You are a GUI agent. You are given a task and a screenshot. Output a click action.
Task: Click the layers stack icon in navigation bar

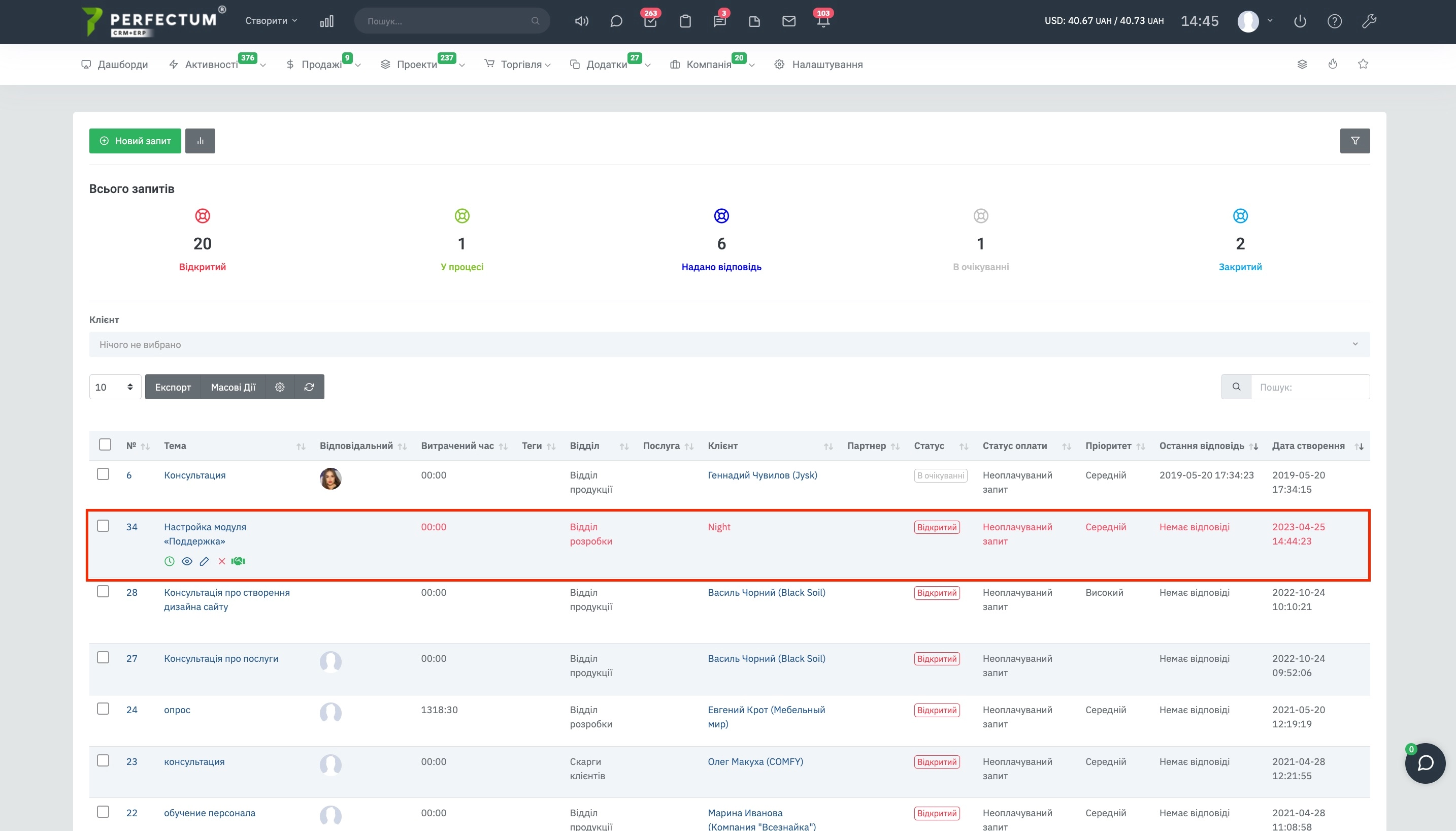pyautogui.click(x=1302, y=64)
